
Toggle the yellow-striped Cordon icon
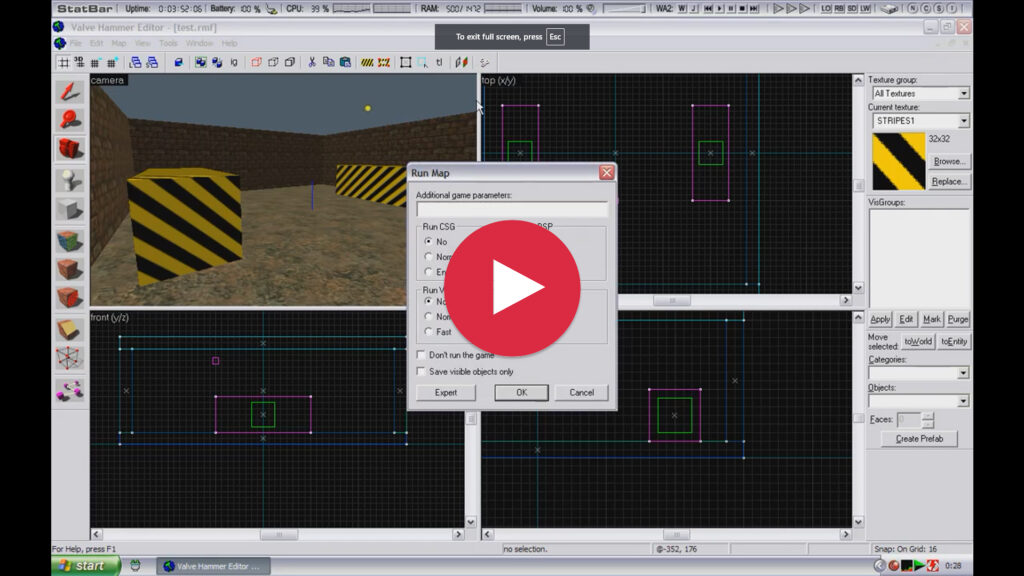click(x=367, y=63)
